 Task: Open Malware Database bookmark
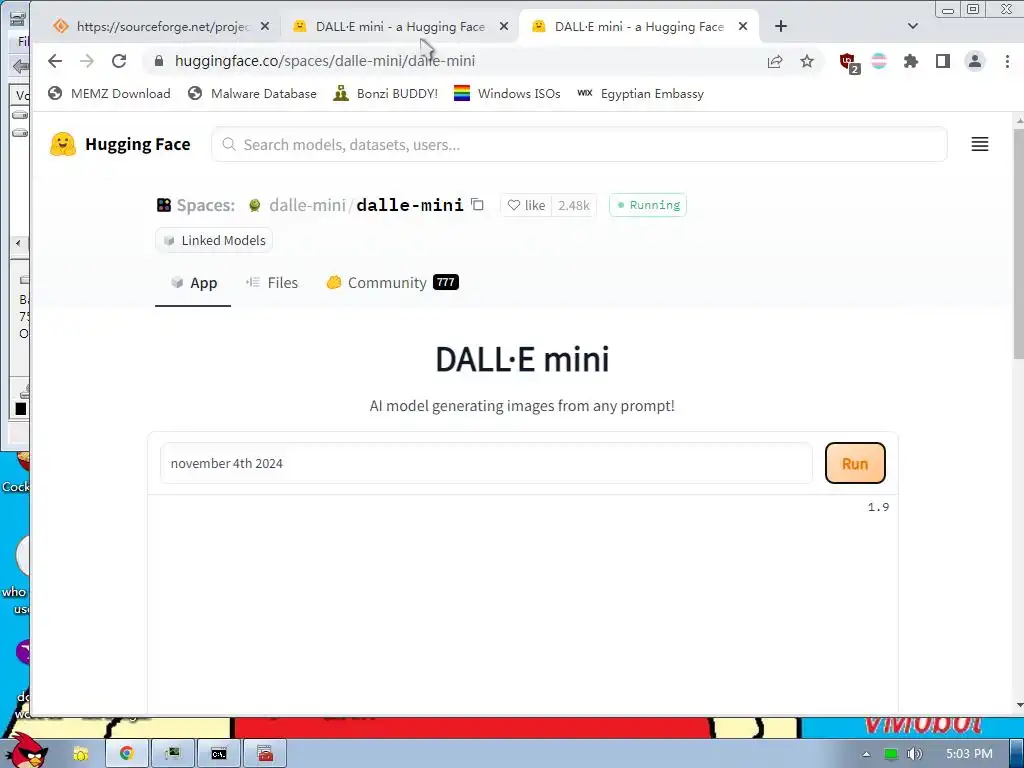(x=252, y=93)
